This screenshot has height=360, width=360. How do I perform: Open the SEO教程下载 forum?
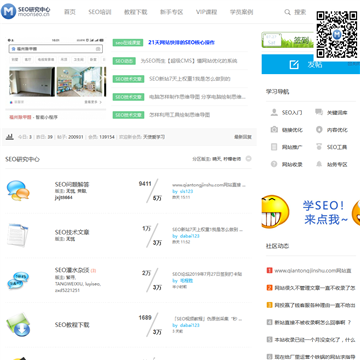click(72, 325)
